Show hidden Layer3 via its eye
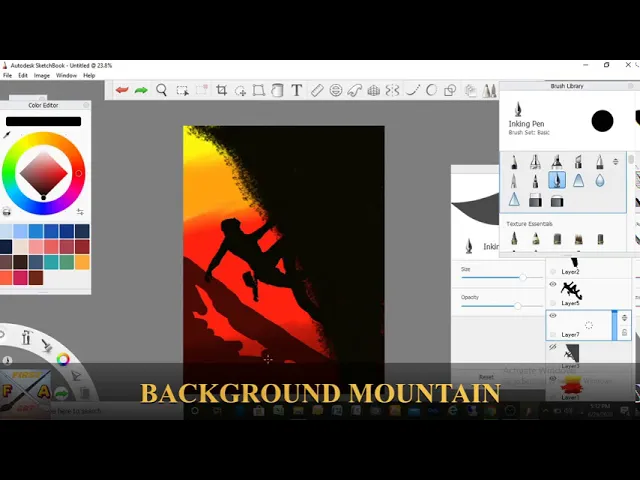The width and height of the screenshot is (640, 480). point(553,347)
